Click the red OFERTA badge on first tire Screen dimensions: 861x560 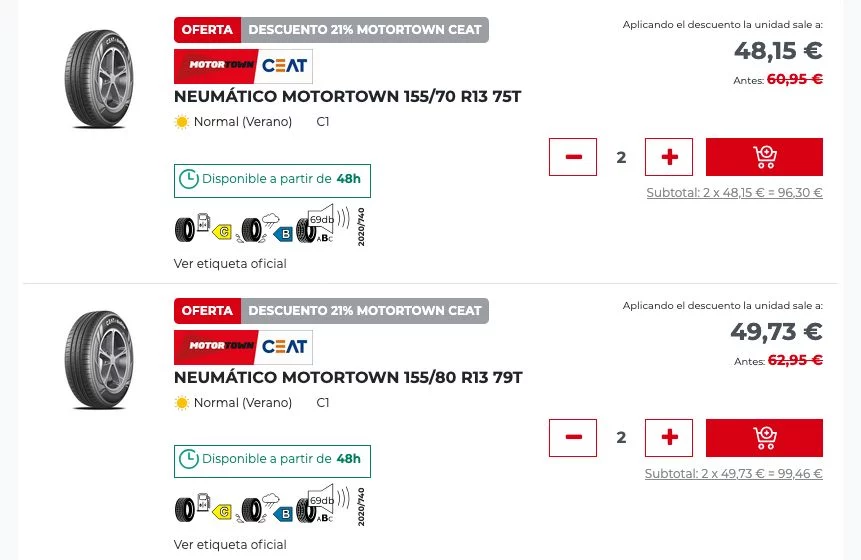coord(207,30)
